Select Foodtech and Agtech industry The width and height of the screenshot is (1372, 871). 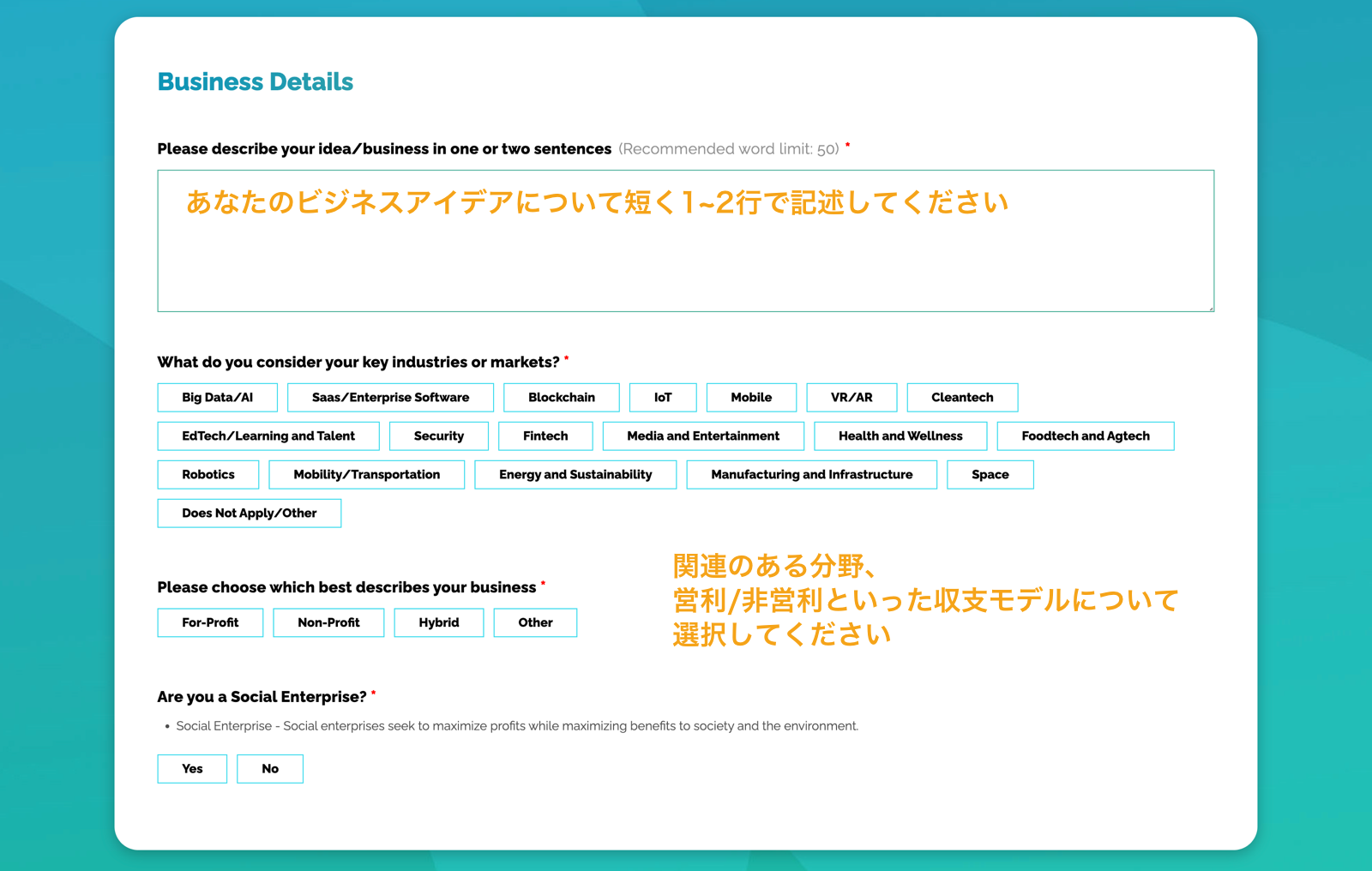point(1086,436)
